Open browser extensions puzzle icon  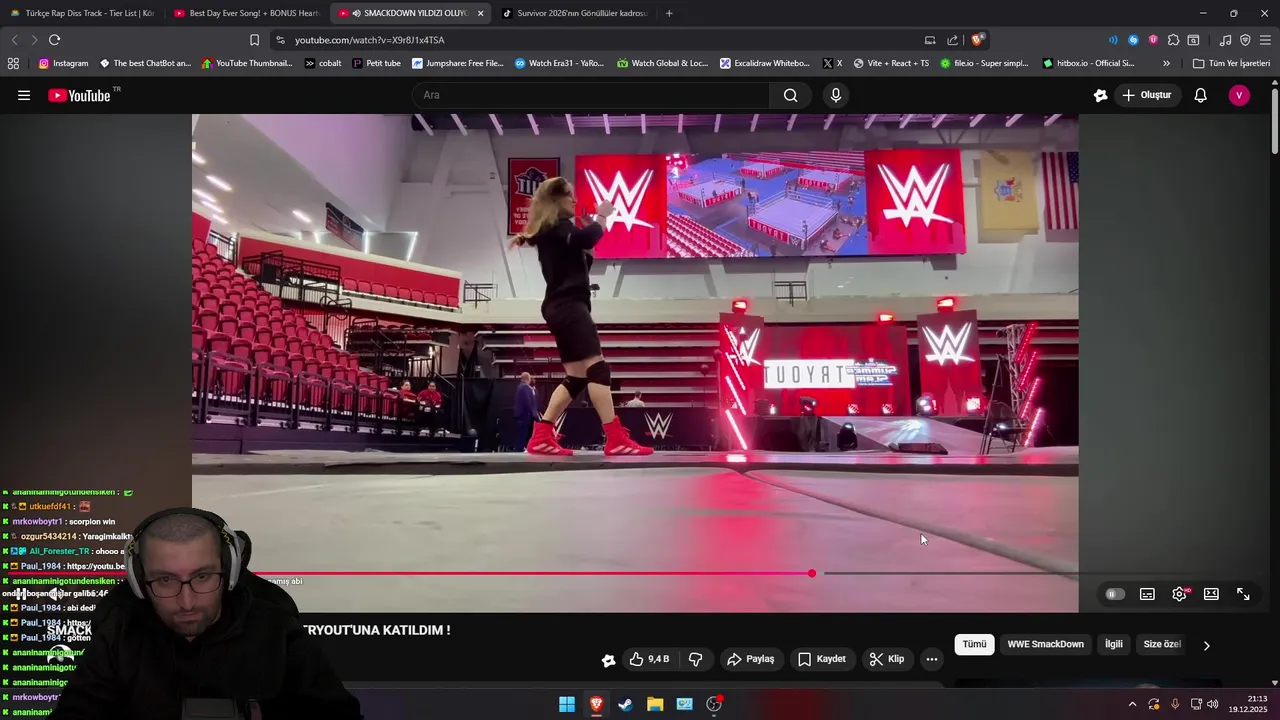coord(1173,40)
